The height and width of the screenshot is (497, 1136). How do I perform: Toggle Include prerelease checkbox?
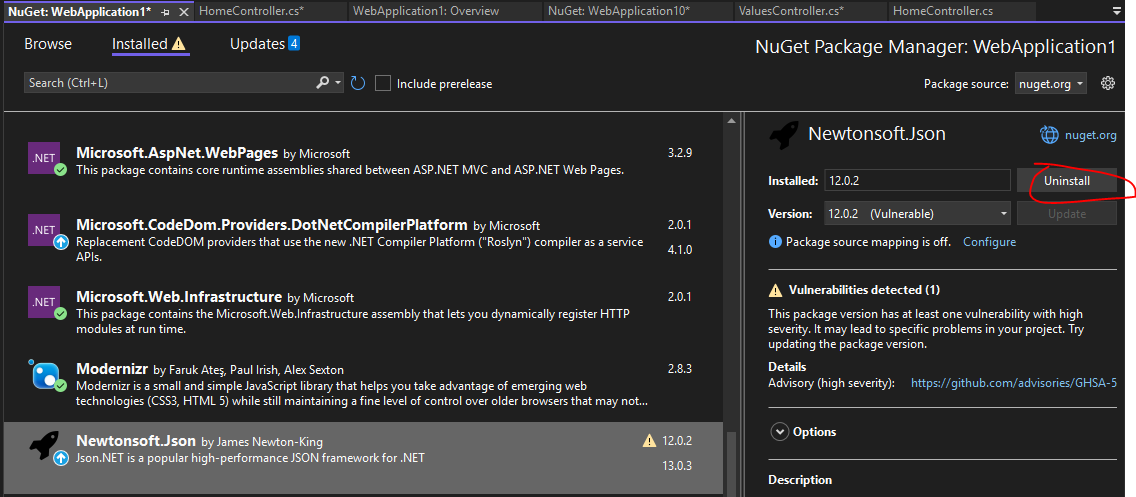point(383,83)
